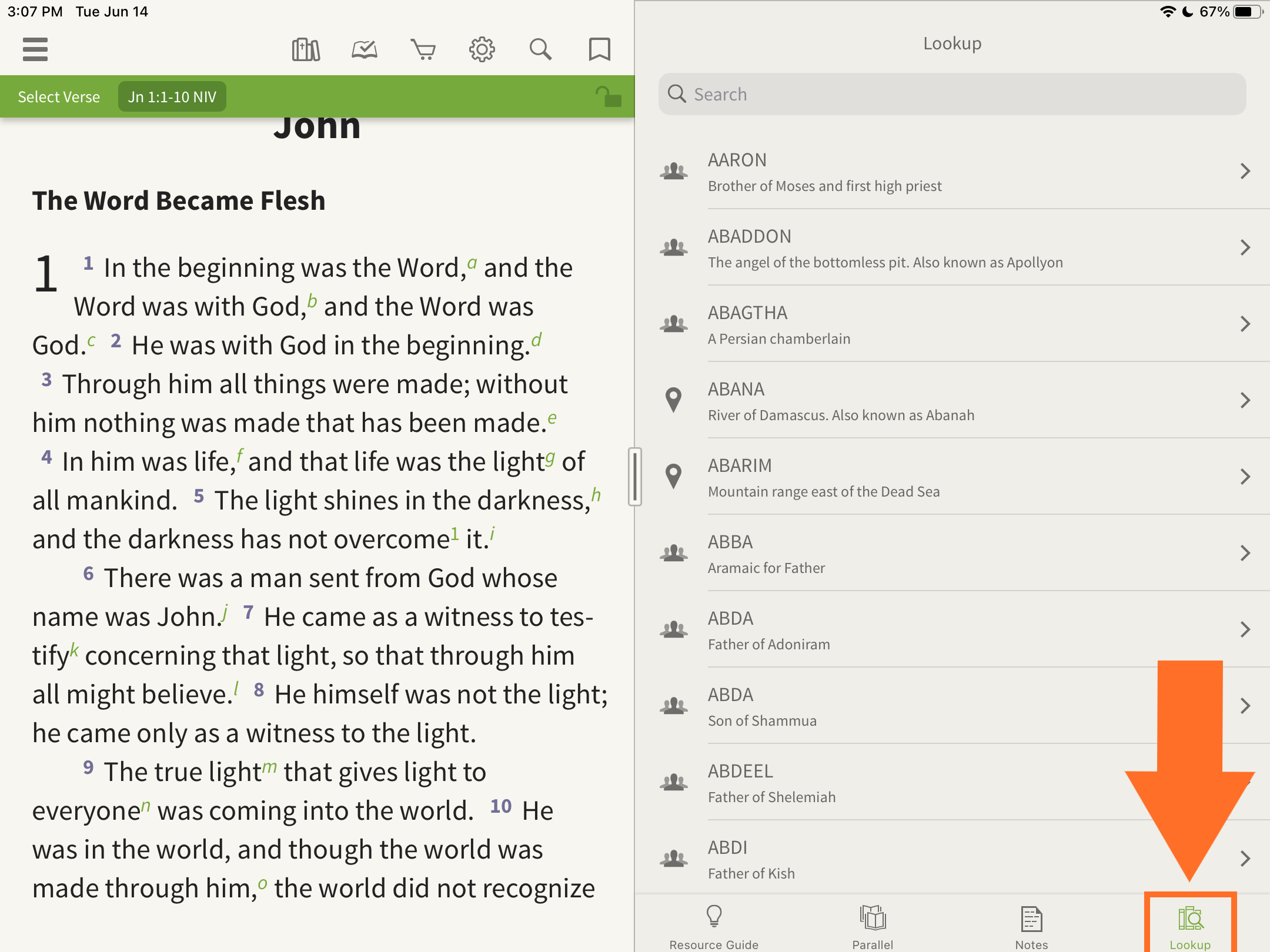Screen dimensions: 1270x952
Task: Switch to the Notes tab
Action: 1031,927
